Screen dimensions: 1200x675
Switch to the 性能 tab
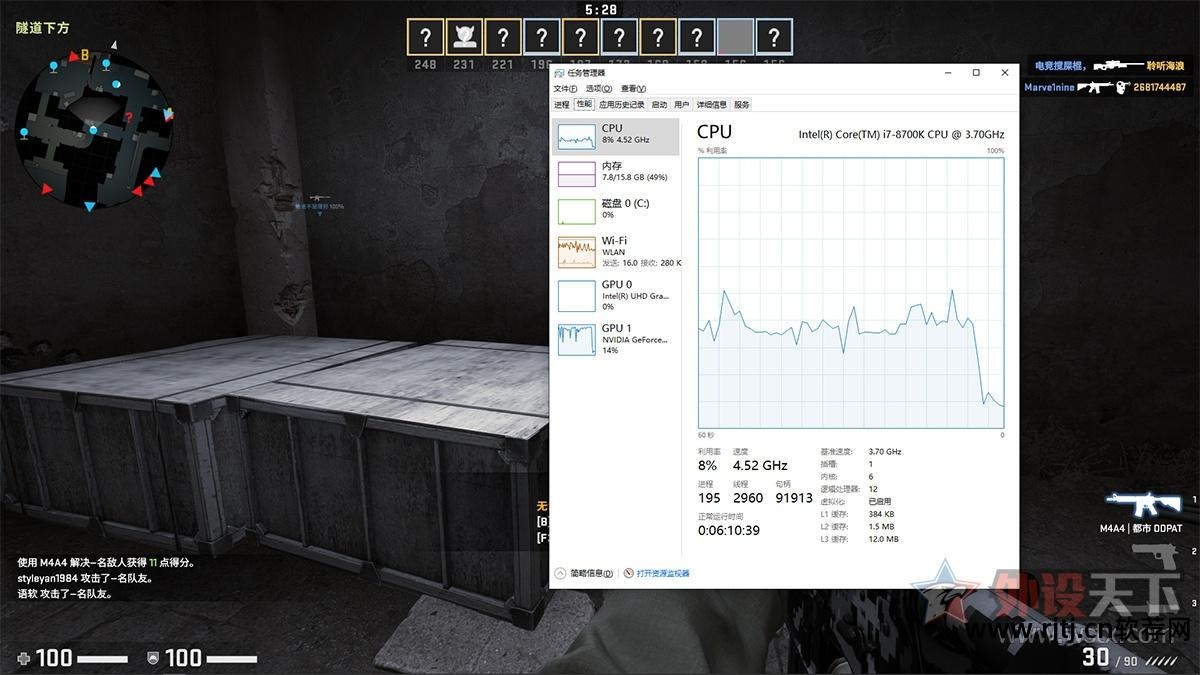coord(583,104)
